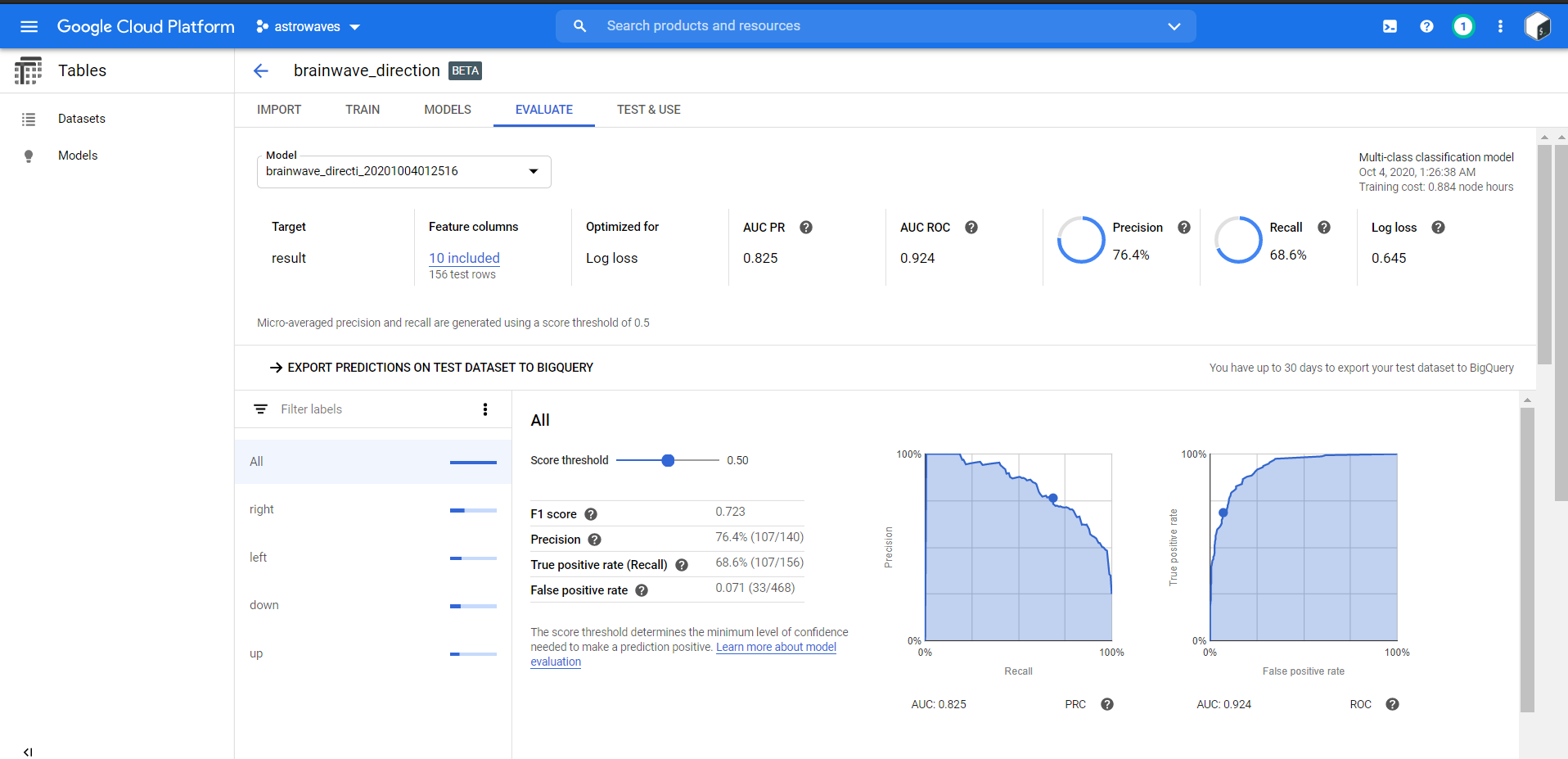
Task: Click the 76.4% (107/140) precision value
Action: point(759,537)
